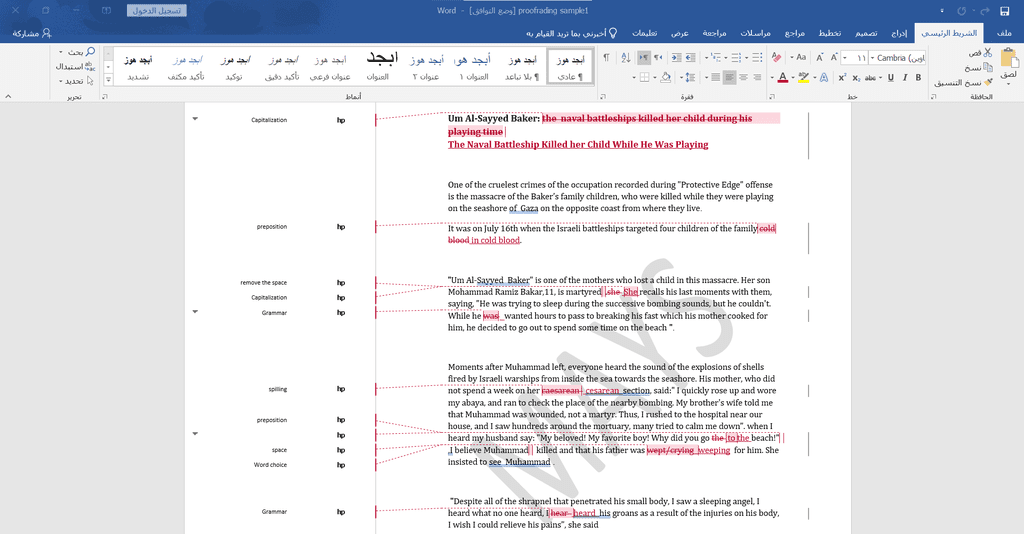Click the magnifier search icon (بحث)
Viewport: 1024px width, 534px height.
point(90,52)
